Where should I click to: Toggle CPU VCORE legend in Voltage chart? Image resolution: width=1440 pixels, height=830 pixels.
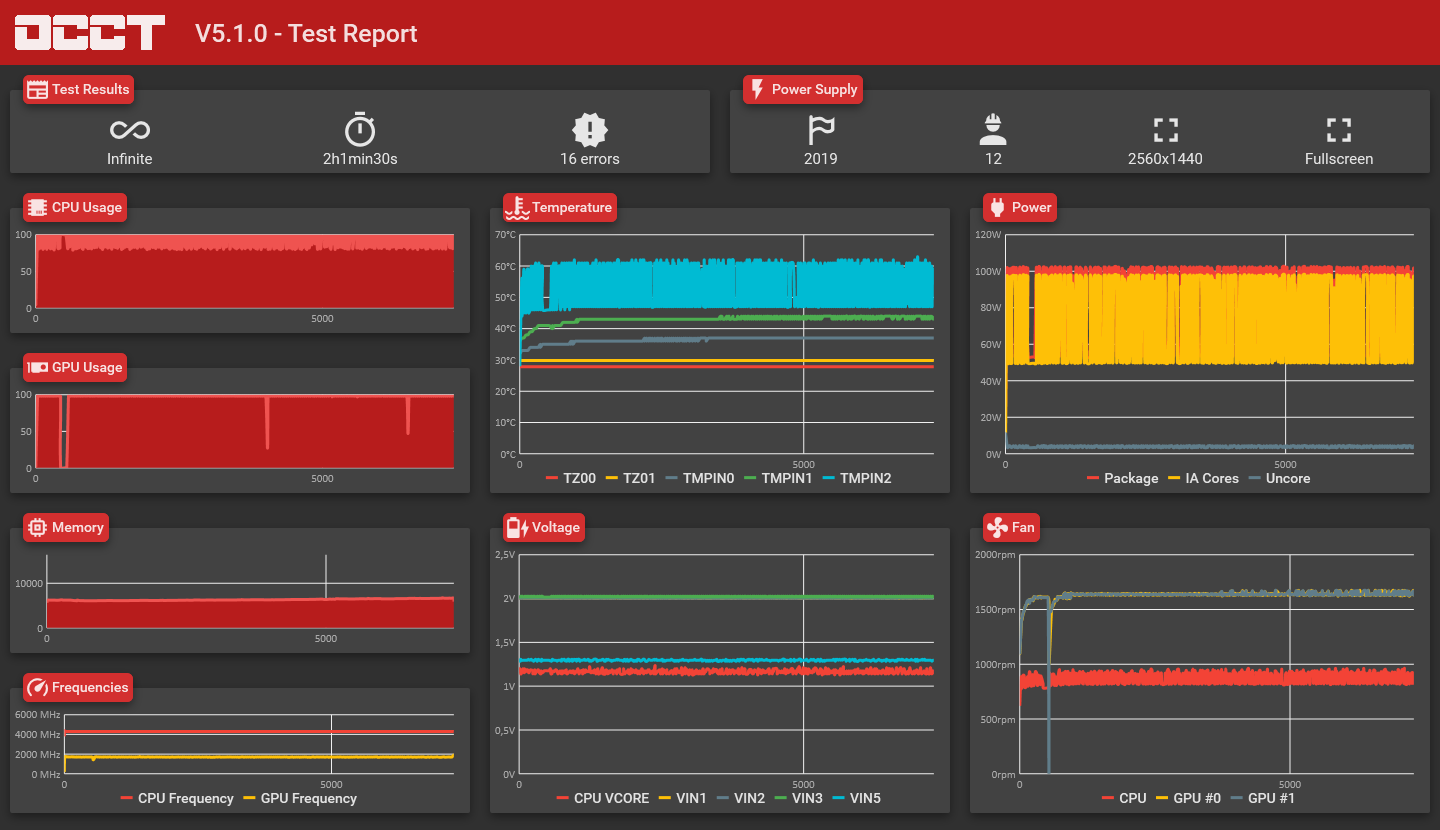coord(602,798)
